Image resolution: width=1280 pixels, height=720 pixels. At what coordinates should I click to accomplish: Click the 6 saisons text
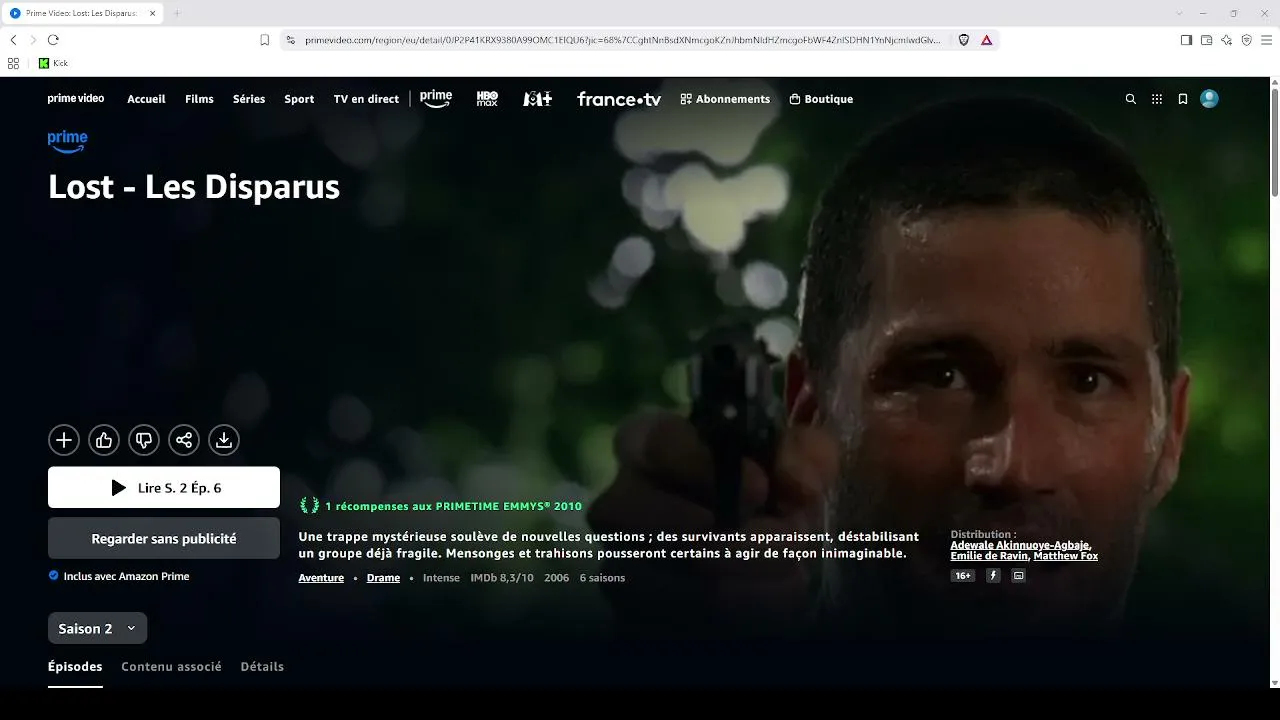point(602,578)
